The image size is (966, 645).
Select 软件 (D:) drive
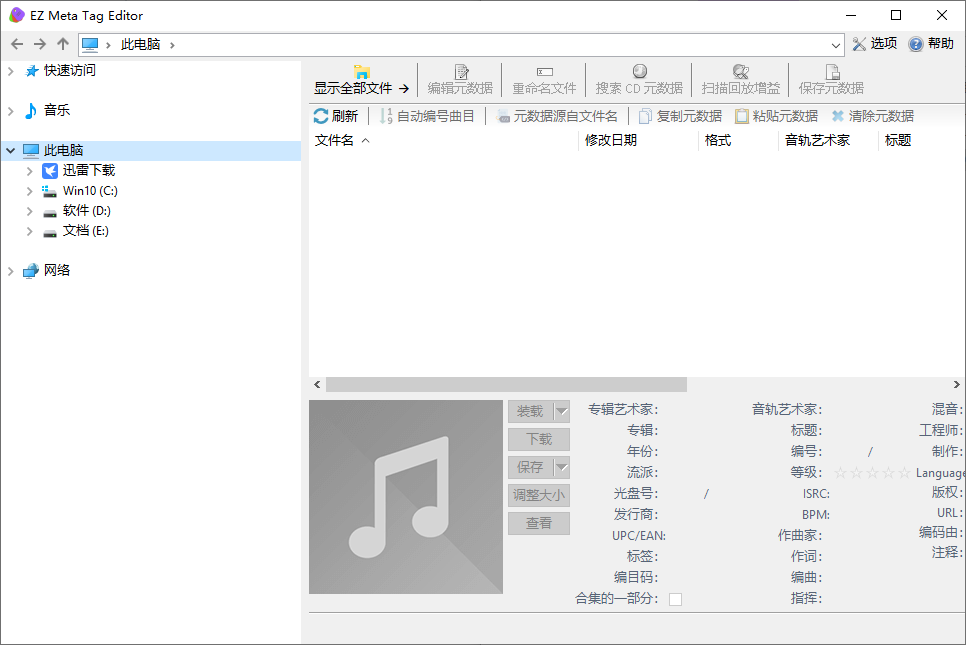[x=77, y=211]
